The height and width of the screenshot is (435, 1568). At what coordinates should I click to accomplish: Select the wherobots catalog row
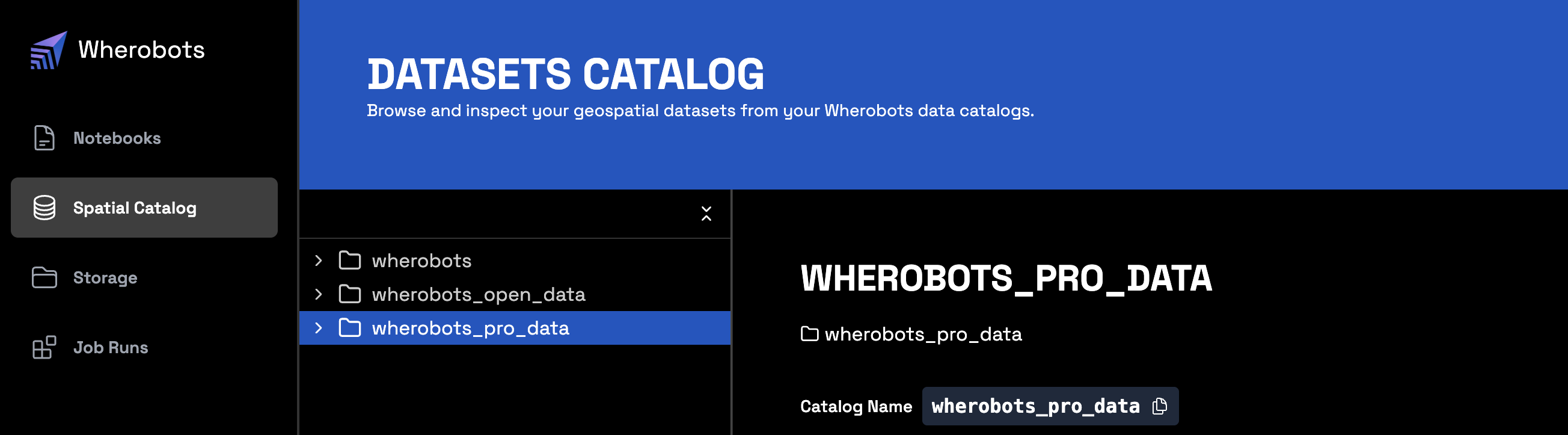pos(515,261)
